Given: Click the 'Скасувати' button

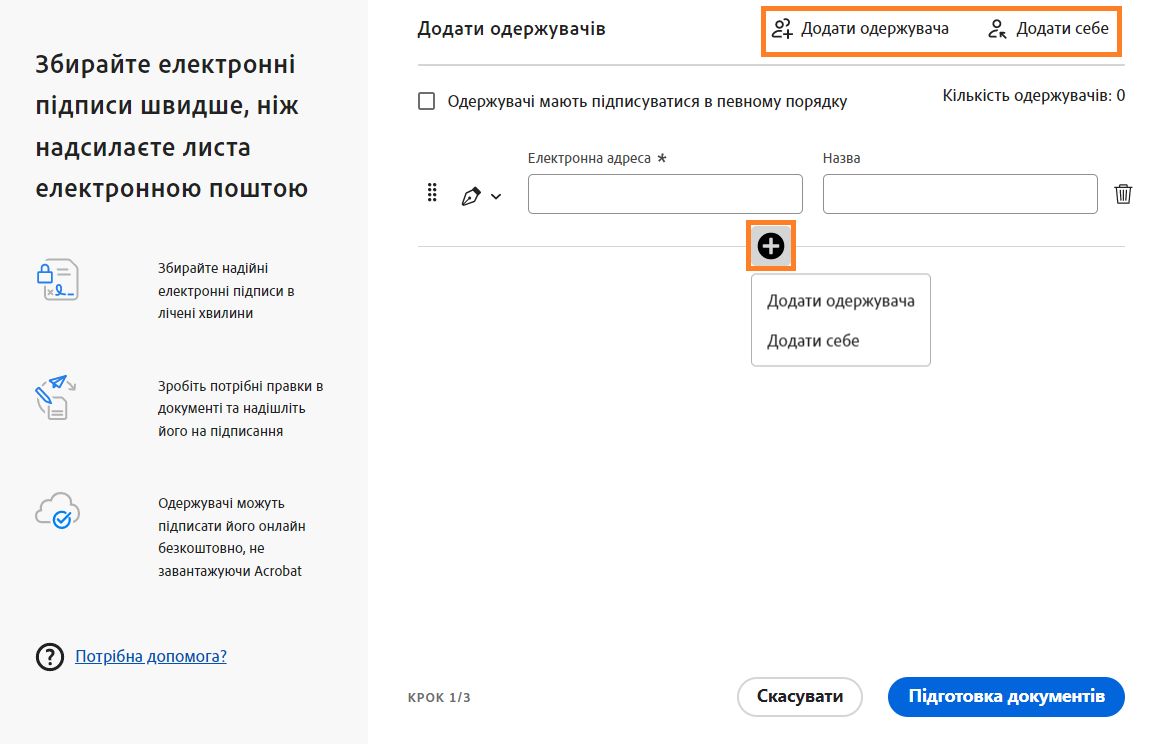Looking at the screenshot, I should coord(799,697).
